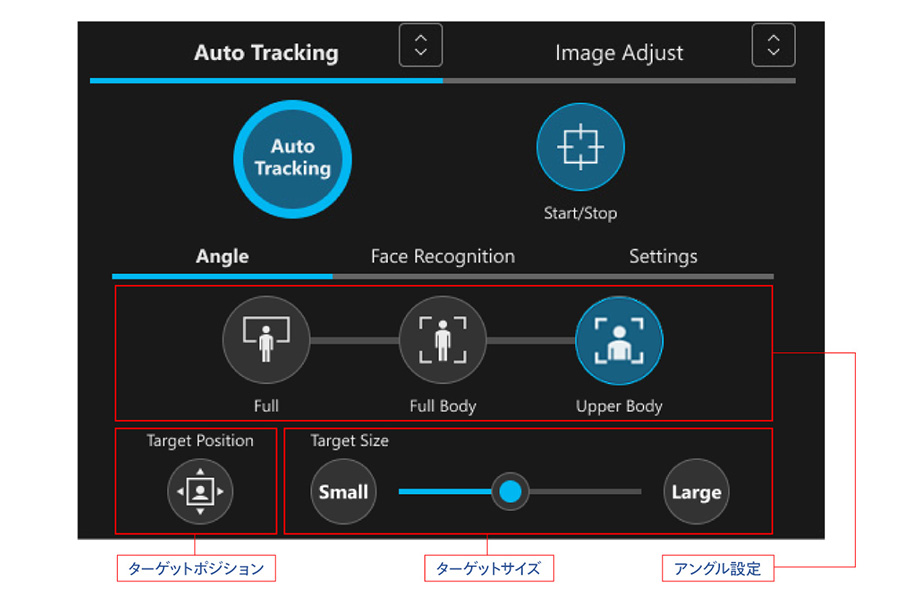Open the Target Position adjustment icon
The height and width of the screenshot is (600, 900).
point(200,492)
